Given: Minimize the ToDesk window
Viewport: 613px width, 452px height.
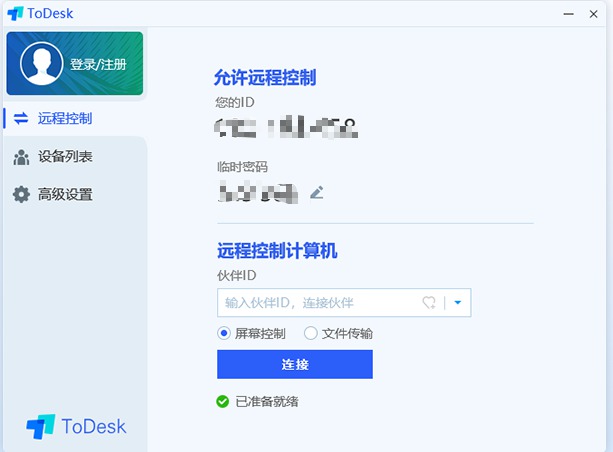Looking at the screenshot, I should pyautogui.click(x=568, y=14).
